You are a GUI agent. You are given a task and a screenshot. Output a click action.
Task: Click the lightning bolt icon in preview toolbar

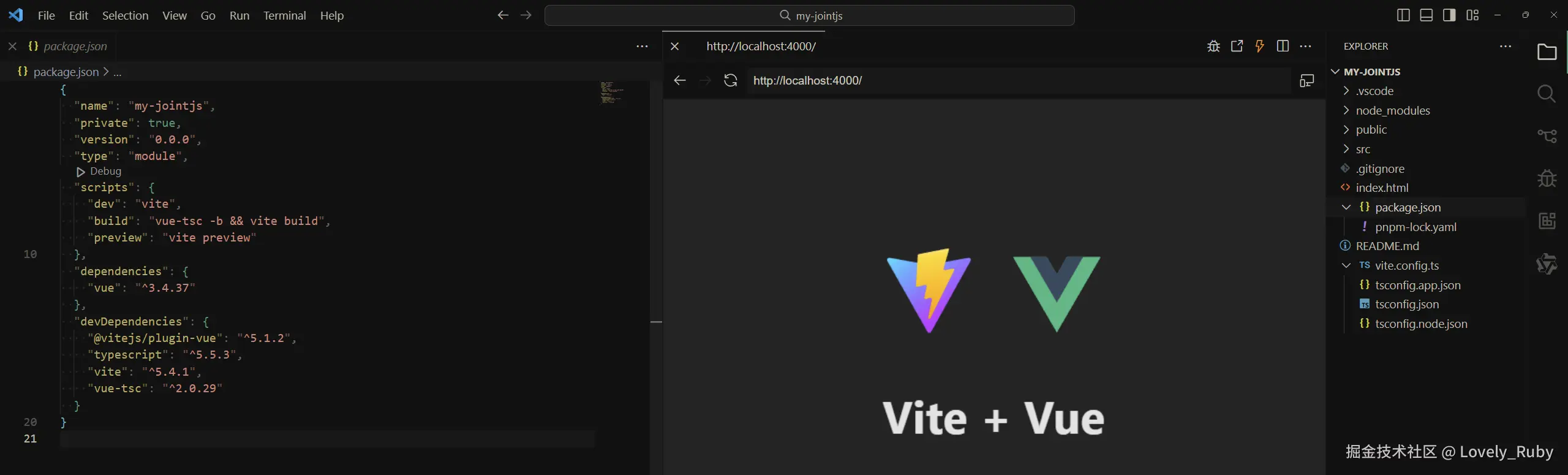coord(1259,46)
